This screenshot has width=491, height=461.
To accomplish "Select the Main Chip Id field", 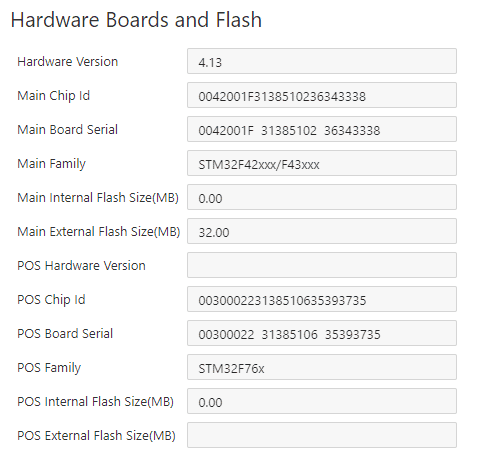I will pyautogui.click(x=322, y=95).
